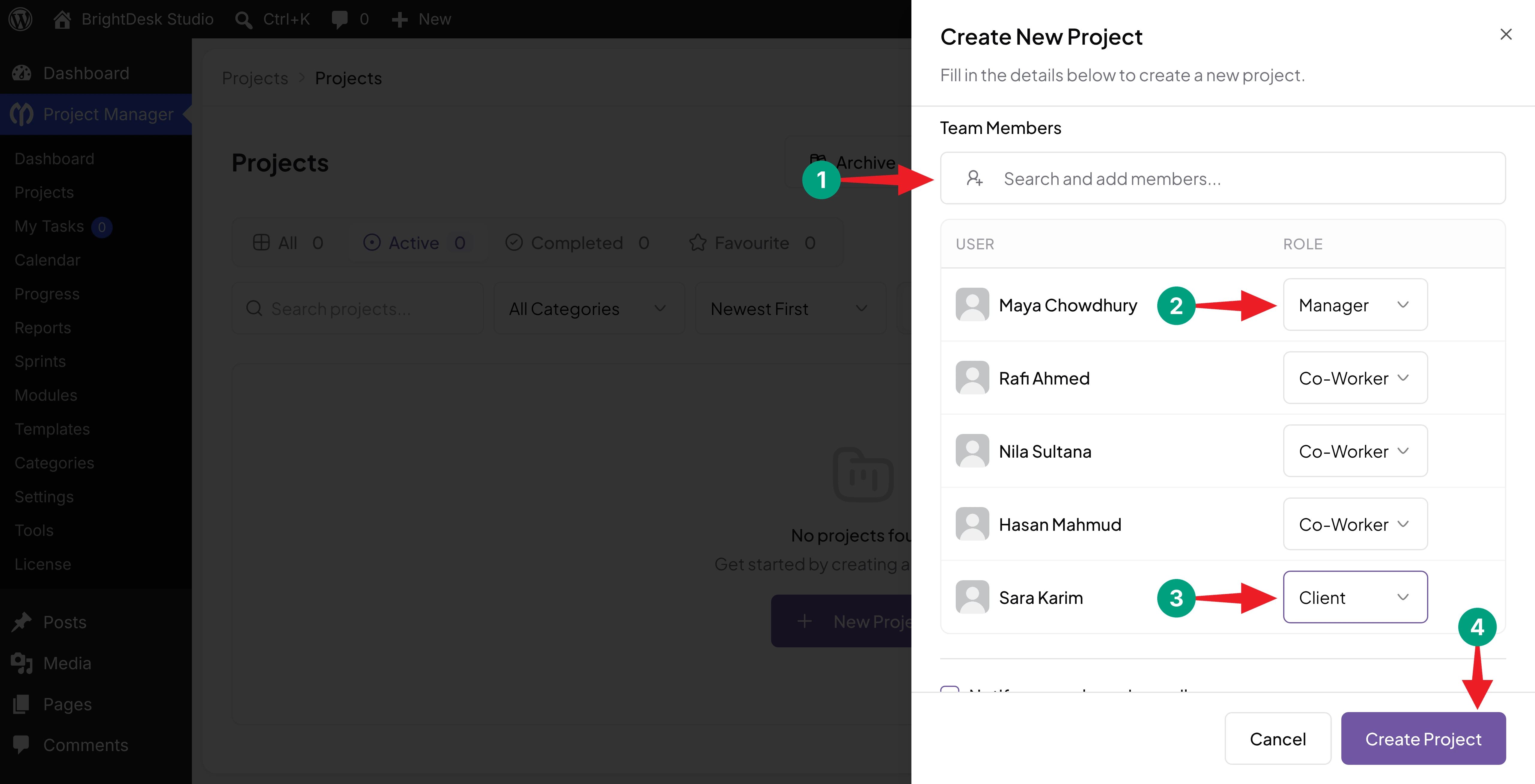The image size is (1535, 784).
Task: Click the Favourite star icon
Action: (697, 242)
